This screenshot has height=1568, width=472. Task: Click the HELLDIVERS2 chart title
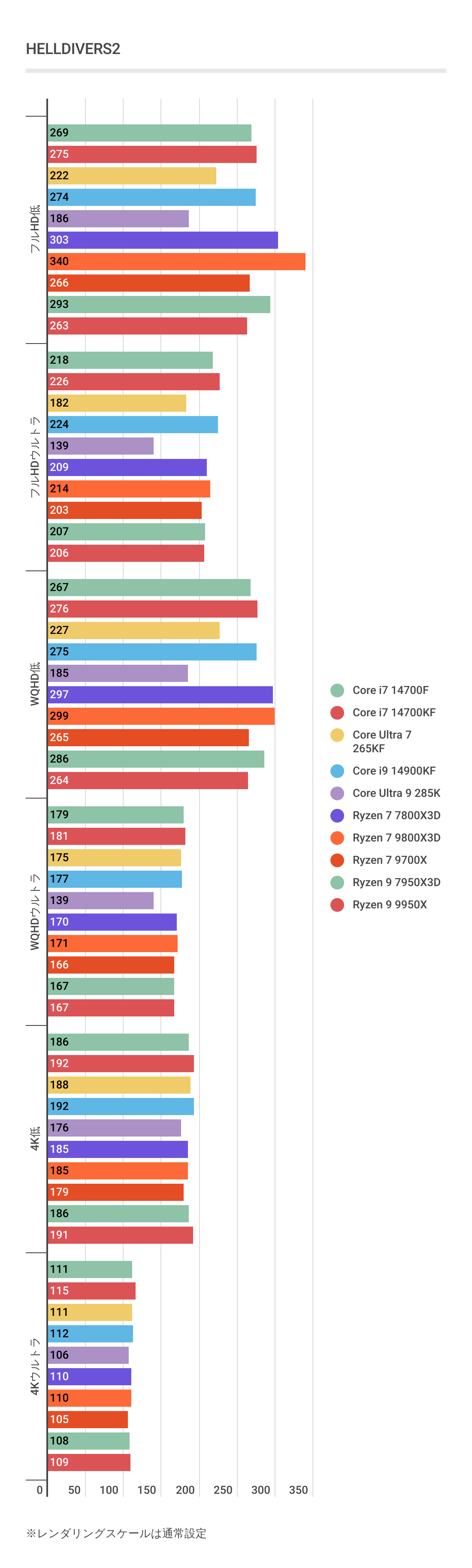point(73,49)
